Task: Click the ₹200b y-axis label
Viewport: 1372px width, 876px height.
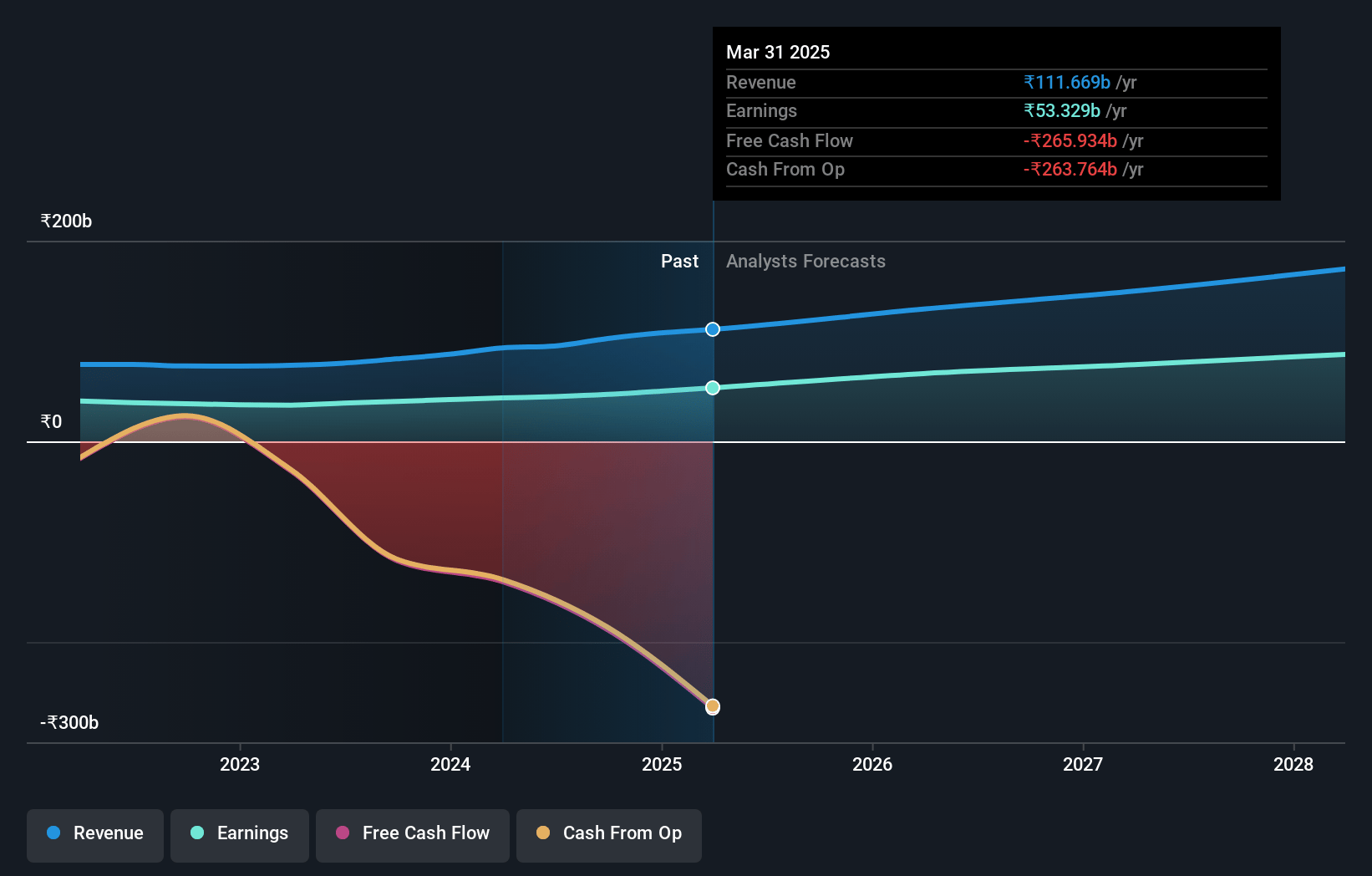Action: click(66, 222)
